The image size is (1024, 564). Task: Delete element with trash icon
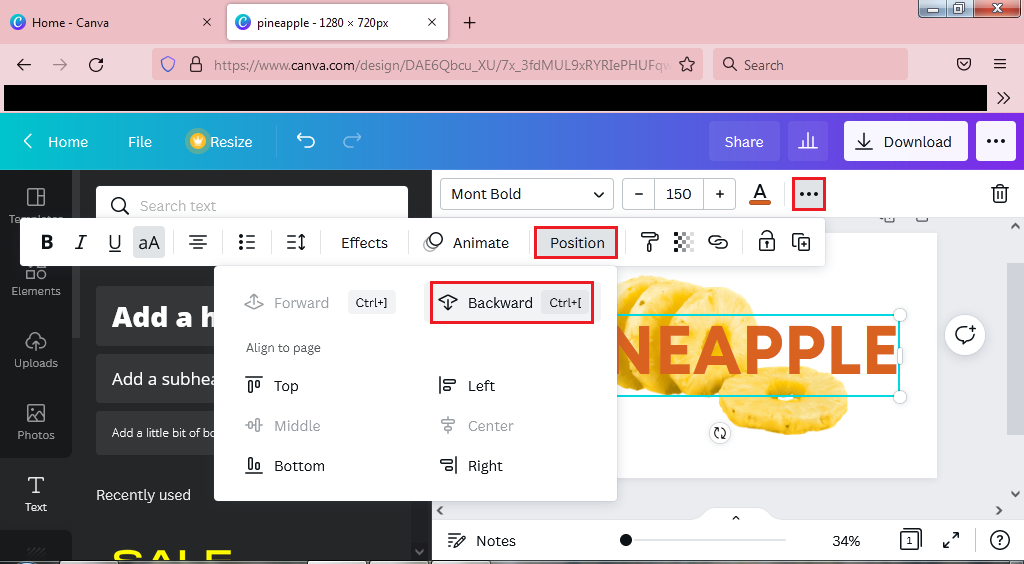[1000, 194]
